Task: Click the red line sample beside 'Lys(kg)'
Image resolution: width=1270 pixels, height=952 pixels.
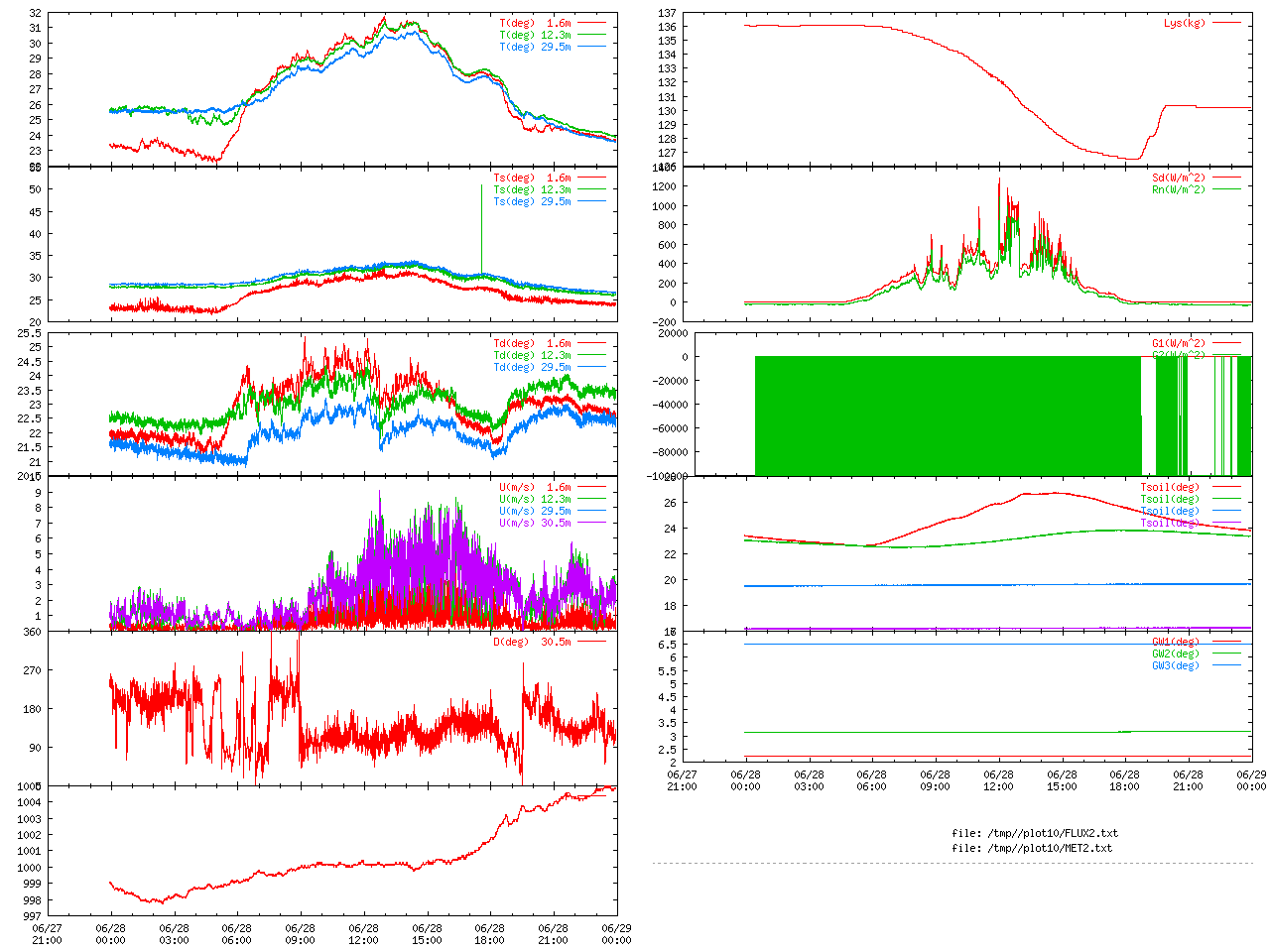Action: pos(1226,23)
